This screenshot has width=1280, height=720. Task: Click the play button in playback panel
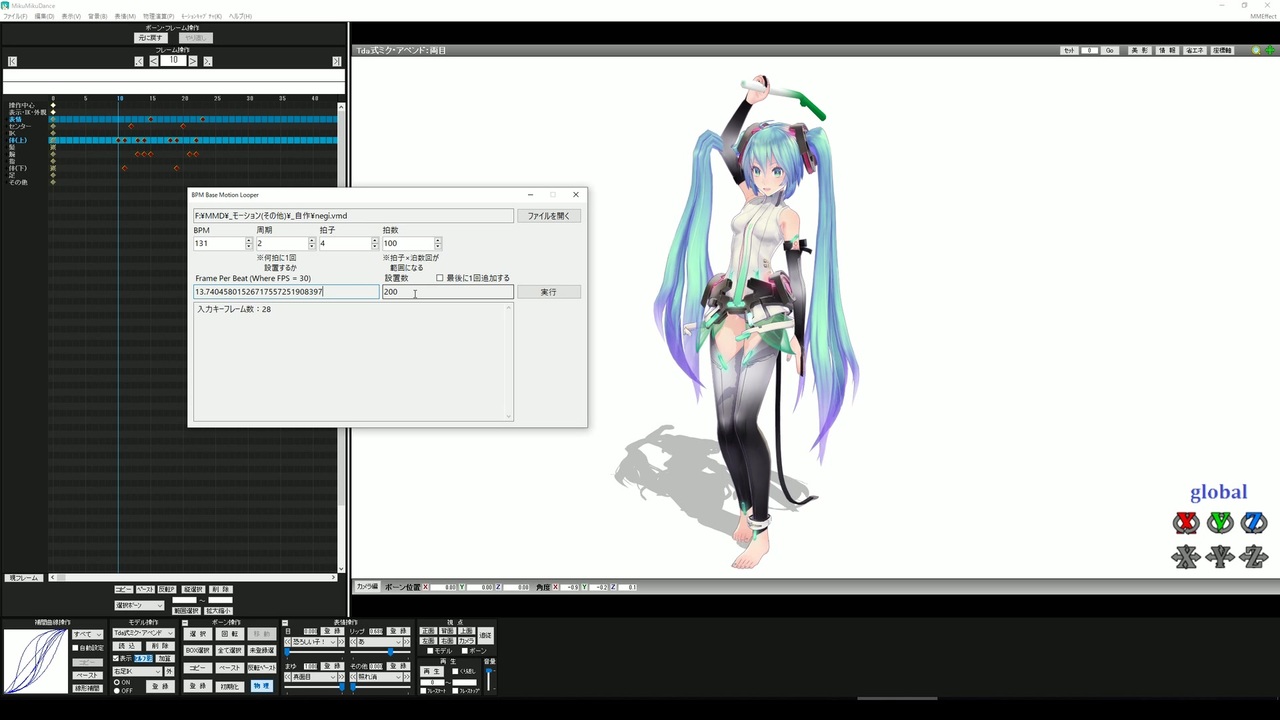[x=432, y=672]
